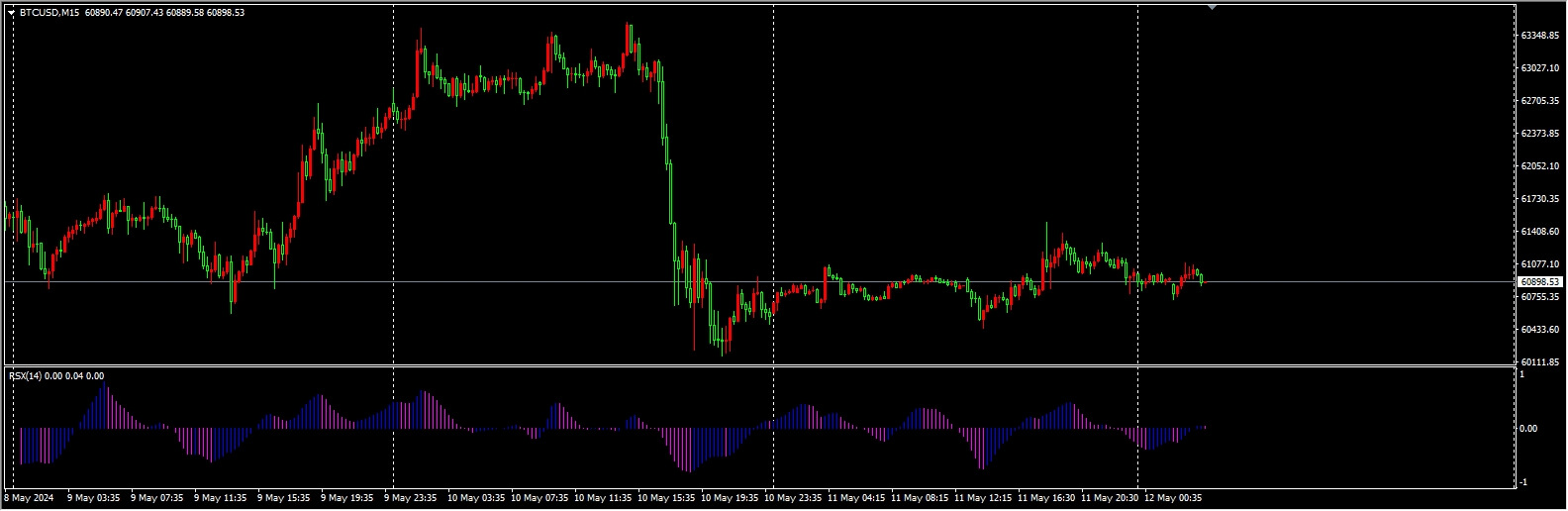
Task: Click the 10 May 19:35 time label
Action: (x=729, y=498)
